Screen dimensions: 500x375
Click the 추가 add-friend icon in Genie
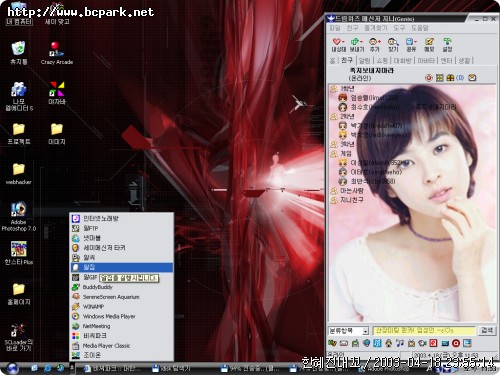[x=375, y=44]
